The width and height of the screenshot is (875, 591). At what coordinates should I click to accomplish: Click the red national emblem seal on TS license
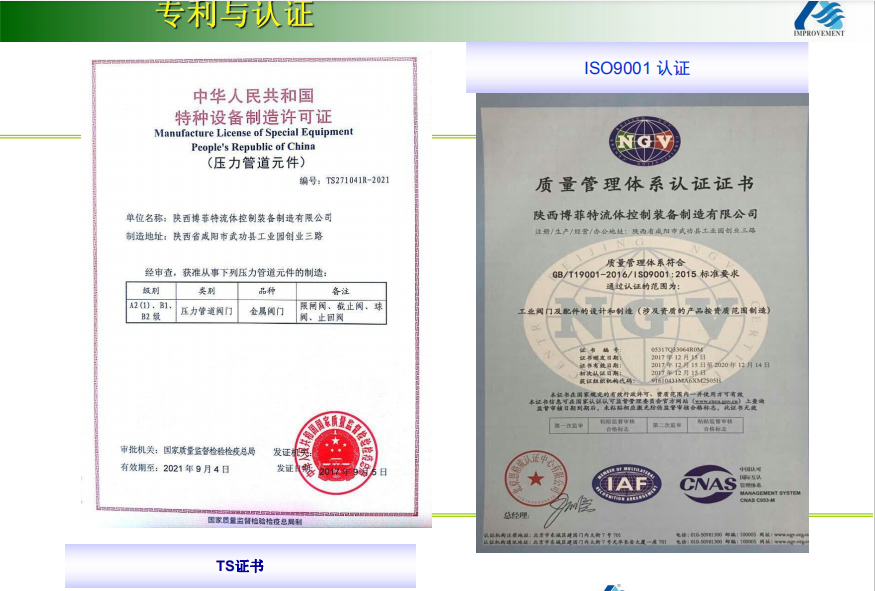click(x=336, y=453)
